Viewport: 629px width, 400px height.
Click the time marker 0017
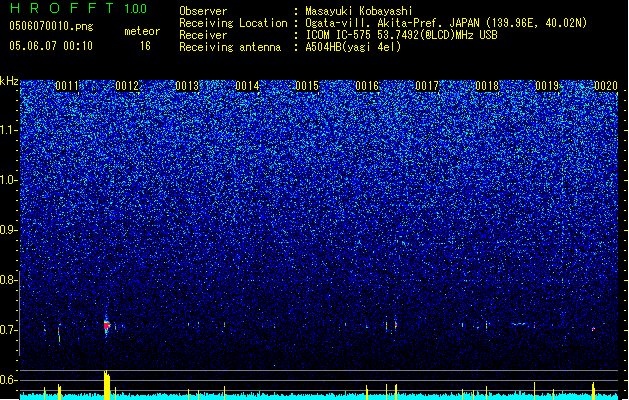(427, 86)
